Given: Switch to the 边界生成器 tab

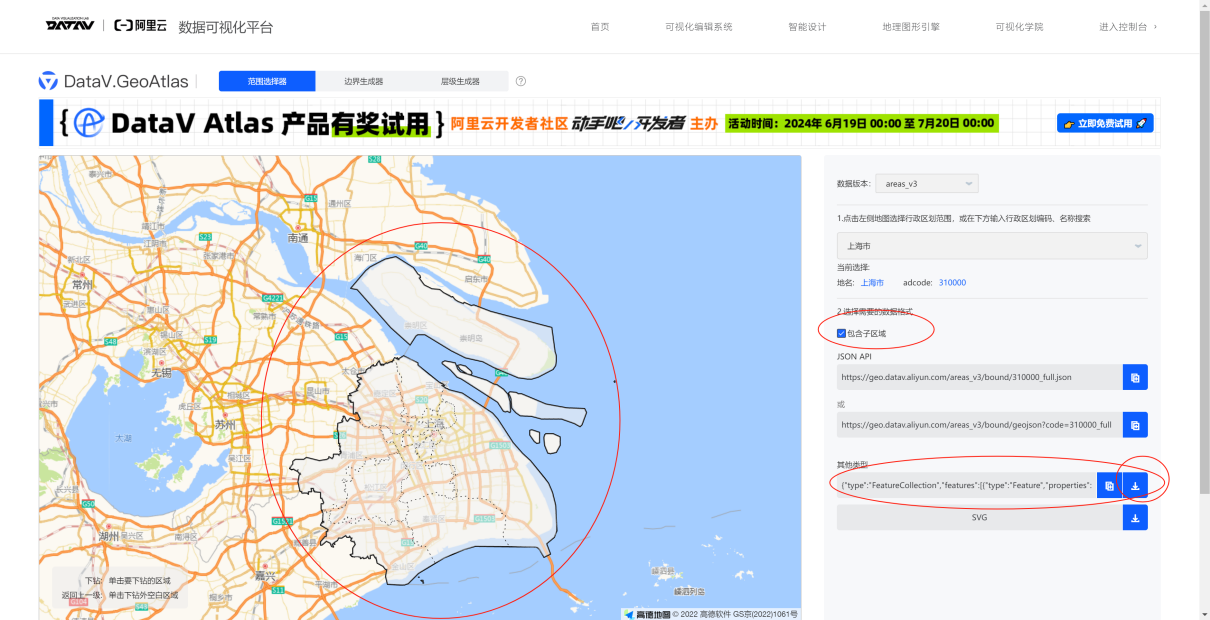Looking at the screenshot, I should point(363,81).
